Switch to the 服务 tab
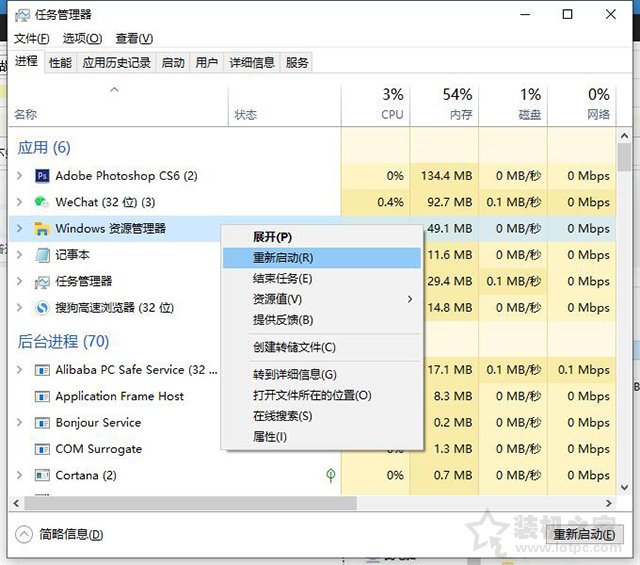Image resolution: width=640 pixels, height=565 pixels. pos(297,62)
